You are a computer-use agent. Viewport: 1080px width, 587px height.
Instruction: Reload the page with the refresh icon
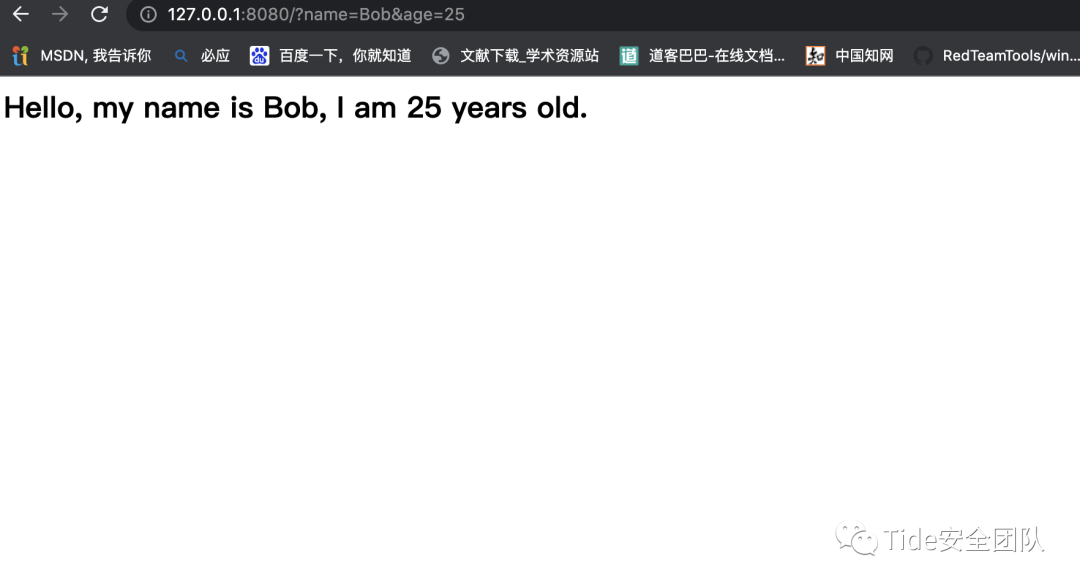99,14
